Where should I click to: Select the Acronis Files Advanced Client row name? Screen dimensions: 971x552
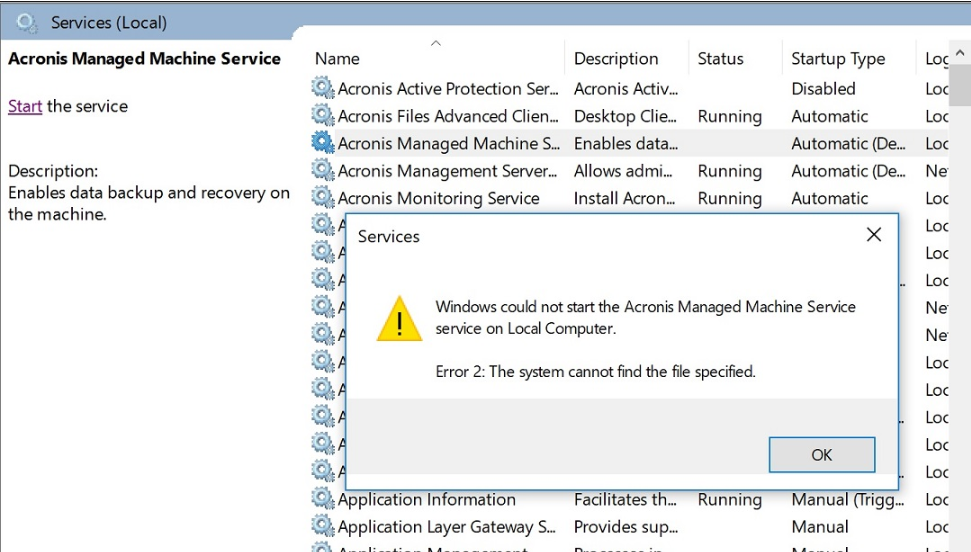[447, 116]
